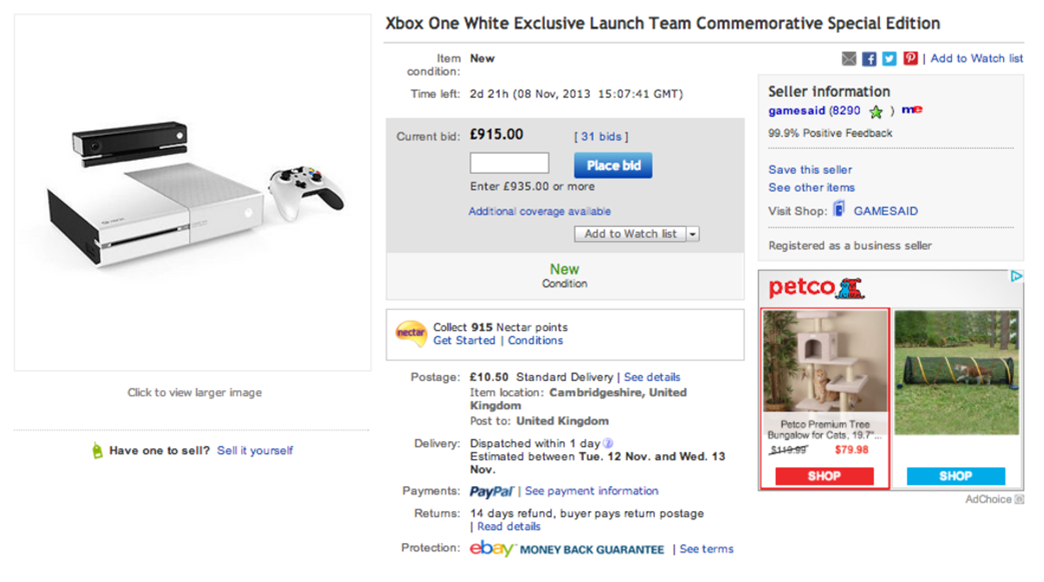This screenshot has width=1044, height=582.
Task: Click the delivery help question mark icon
Action: click(x=608, y=443)
